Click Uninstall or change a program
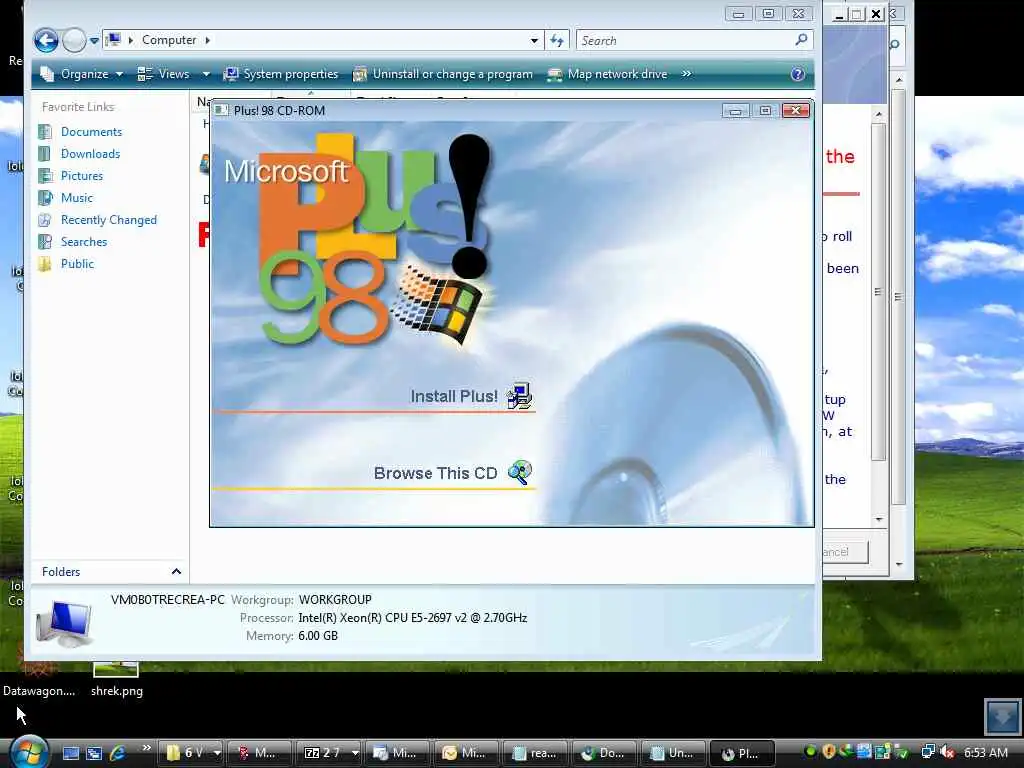 click(x=443, y=74)
